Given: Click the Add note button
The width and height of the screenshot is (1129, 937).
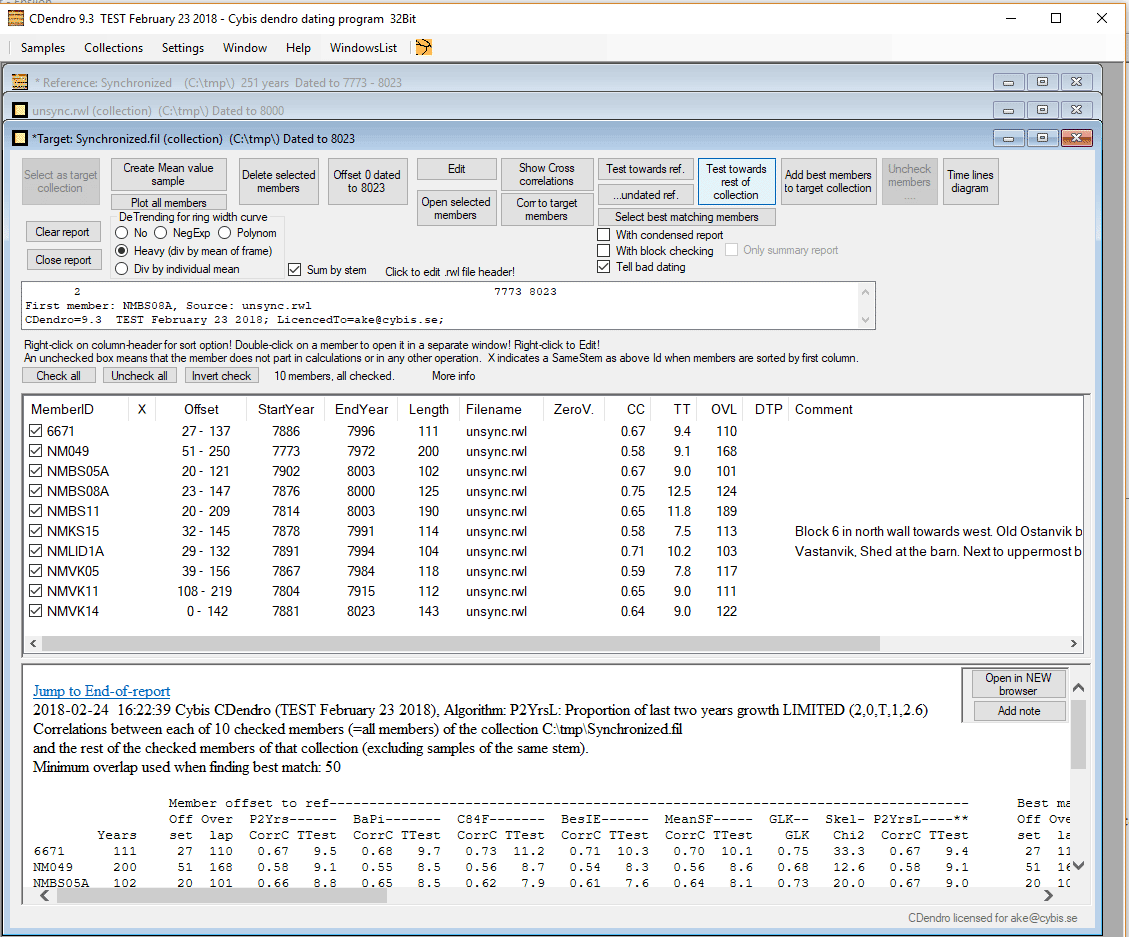Looking at the screenshot, I should 1018,710.
